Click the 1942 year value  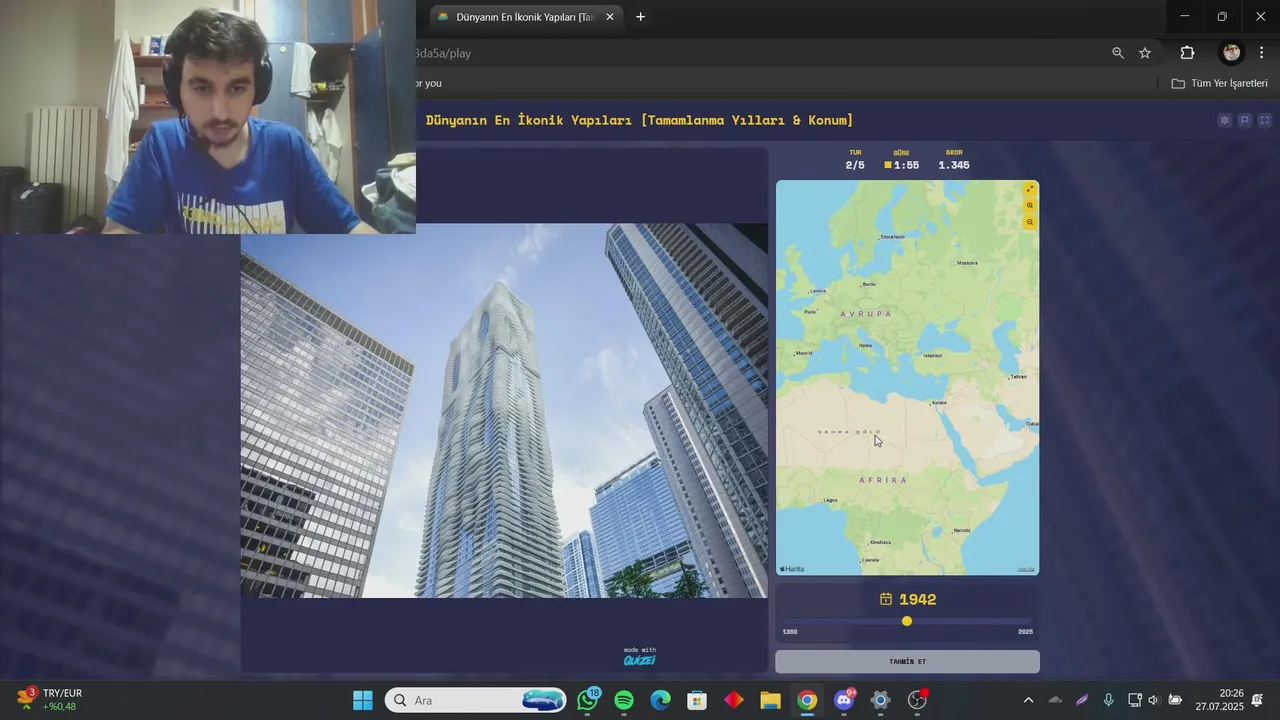coord(918,600)
